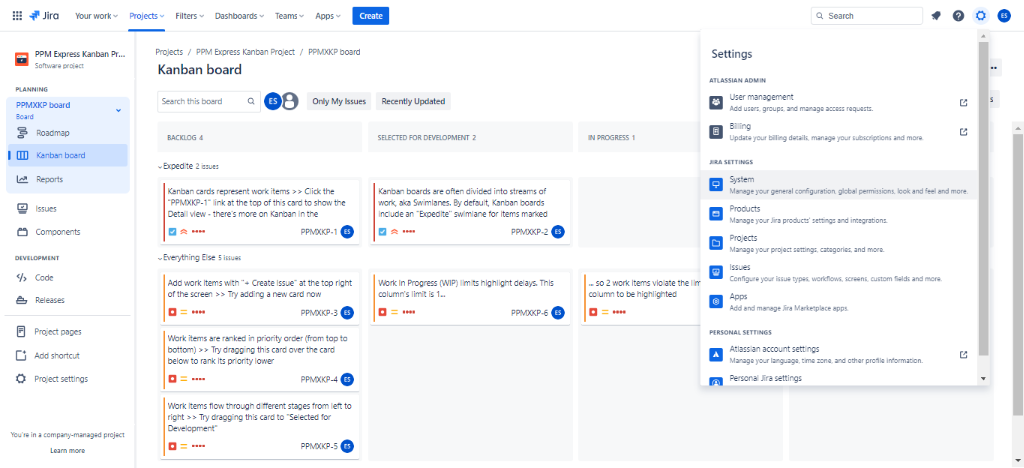The width and height of the screenshot is (1024, 468).
Task: Click the settings gear icon
Action: pyautogui.click(x=980, y=16)
